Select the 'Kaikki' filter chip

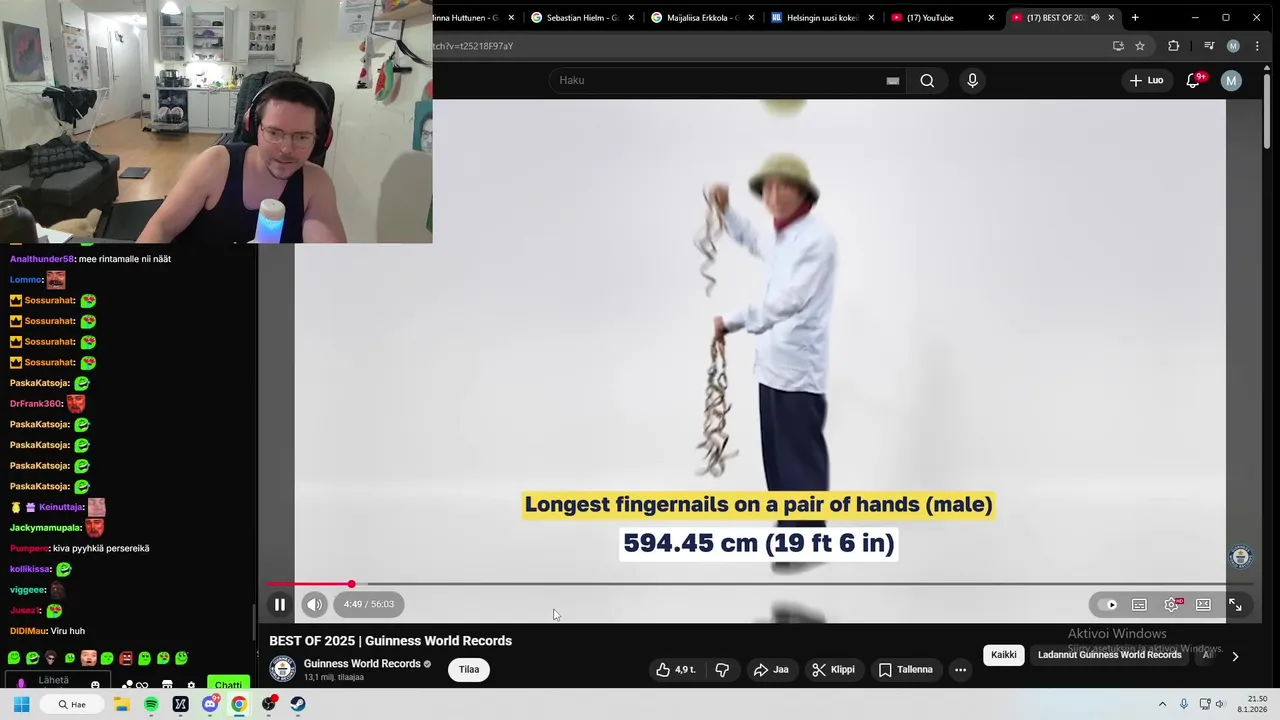[x=1004, y=655]
